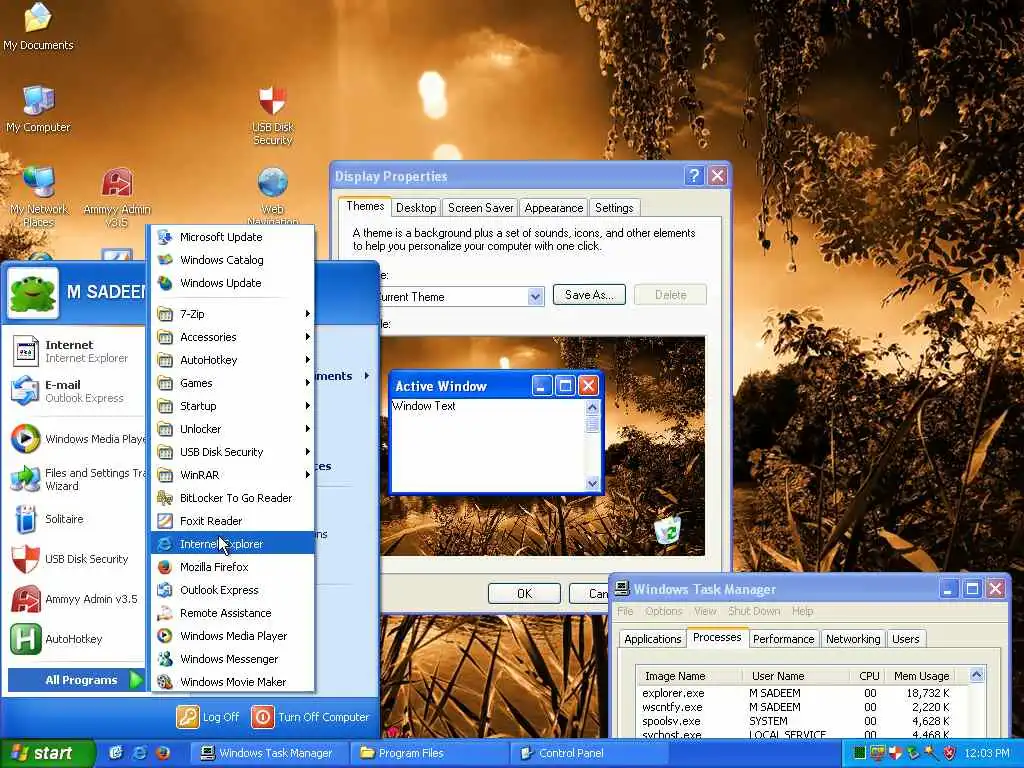Viewport: 1024px width, 768px height.
Task: Open USB Disk Security desktop shortcut
Action: pos(272,115)
